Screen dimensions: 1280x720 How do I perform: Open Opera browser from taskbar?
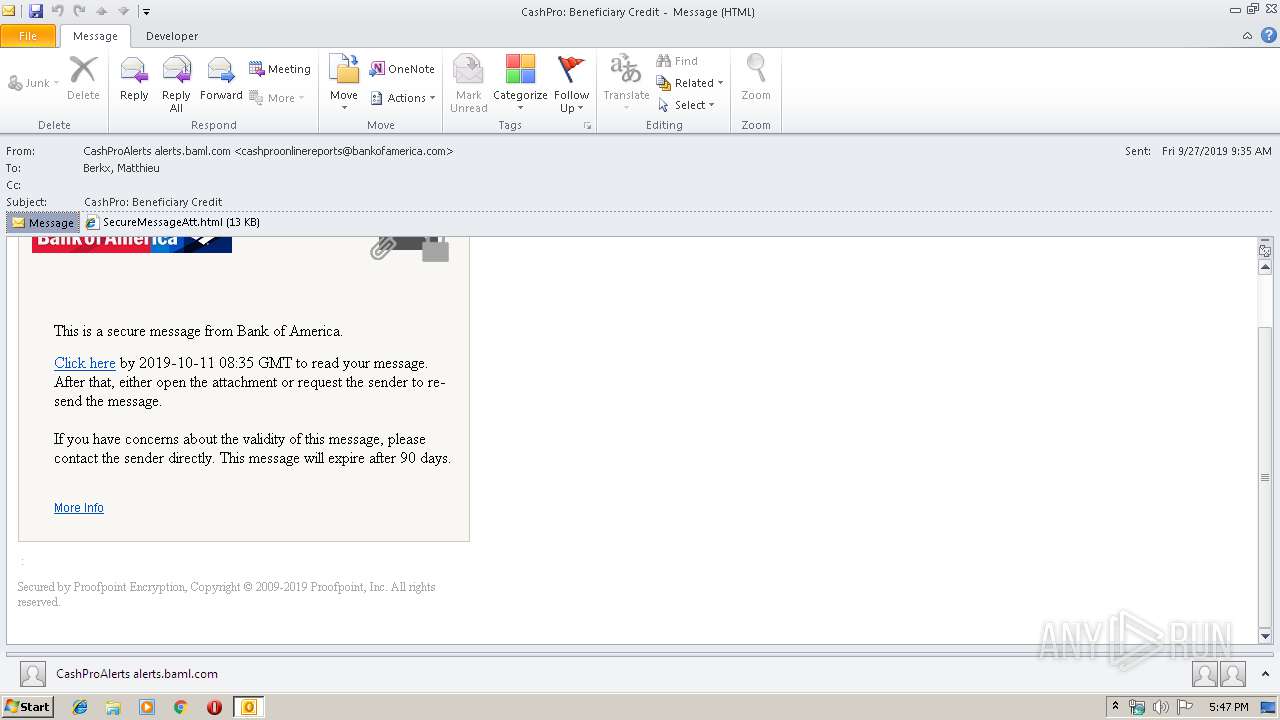coord(214,707)
